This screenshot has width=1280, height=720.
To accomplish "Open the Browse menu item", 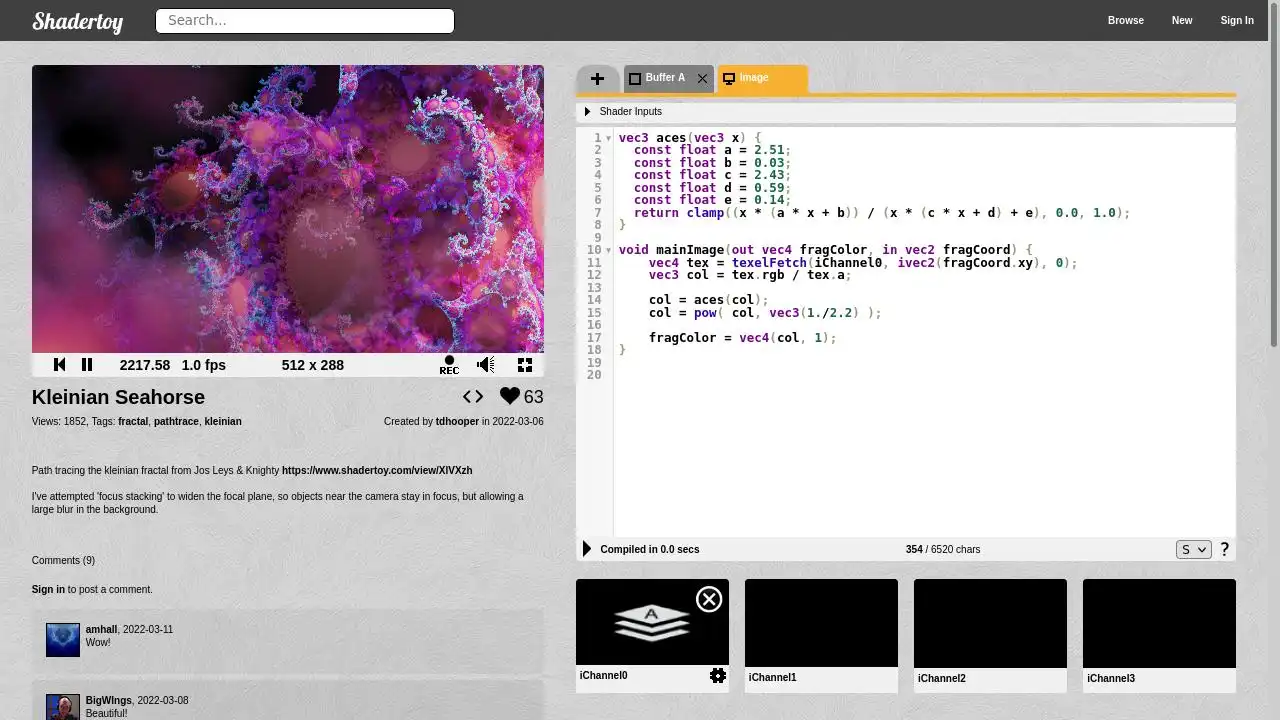I will [x=1126, y=20].
